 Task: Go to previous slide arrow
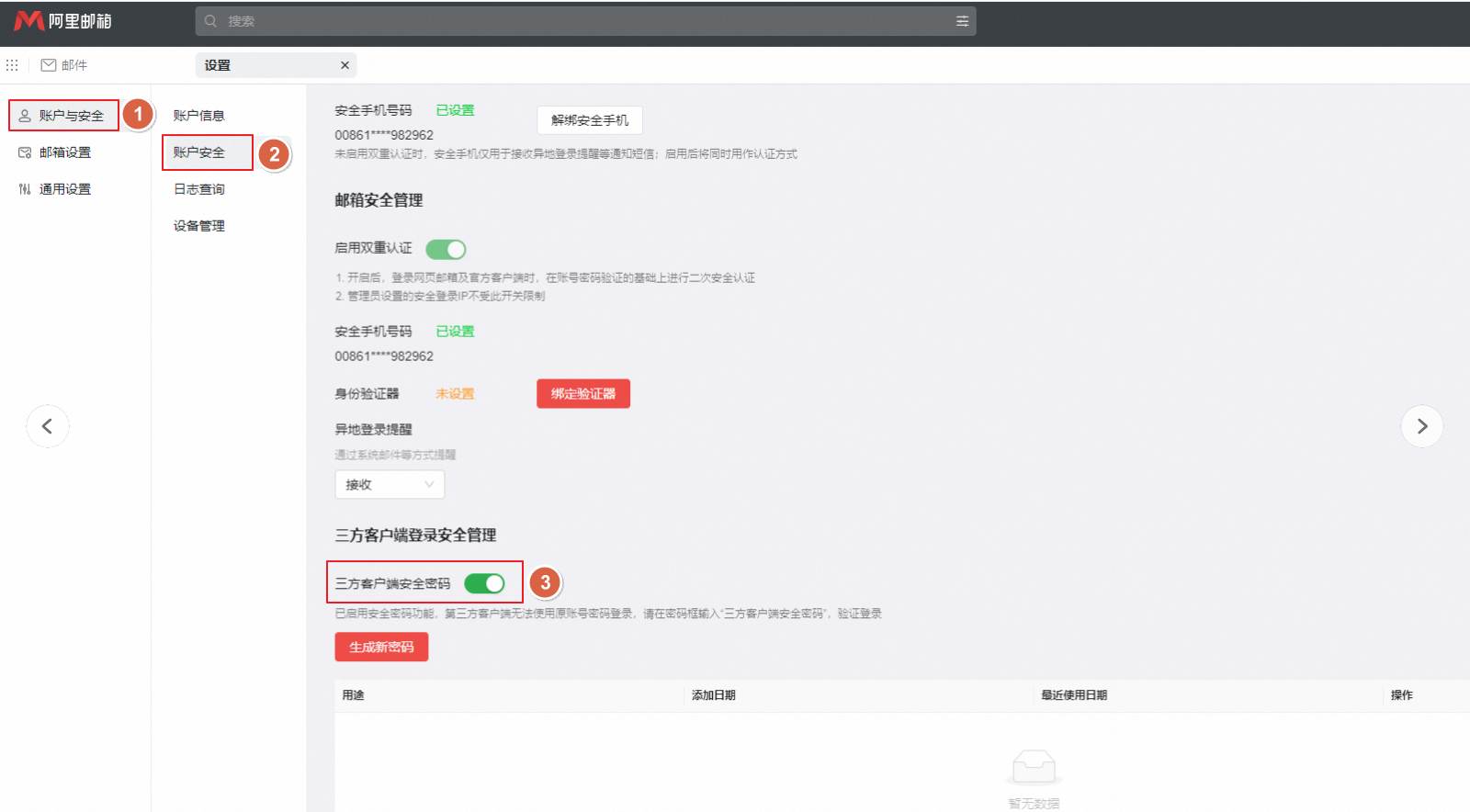48,426
